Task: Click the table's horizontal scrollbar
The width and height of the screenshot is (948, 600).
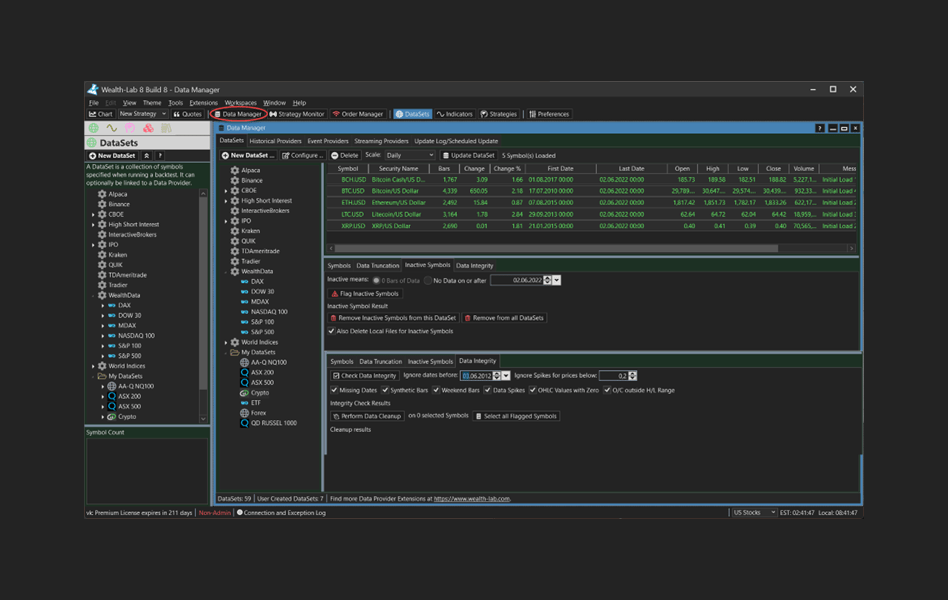Action: [556, 249]
